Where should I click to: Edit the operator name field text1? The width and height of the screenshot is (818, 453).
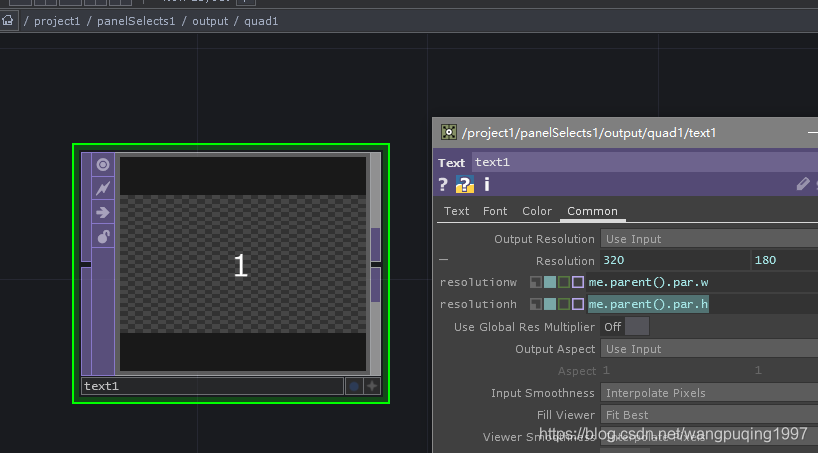coord(645,162)
